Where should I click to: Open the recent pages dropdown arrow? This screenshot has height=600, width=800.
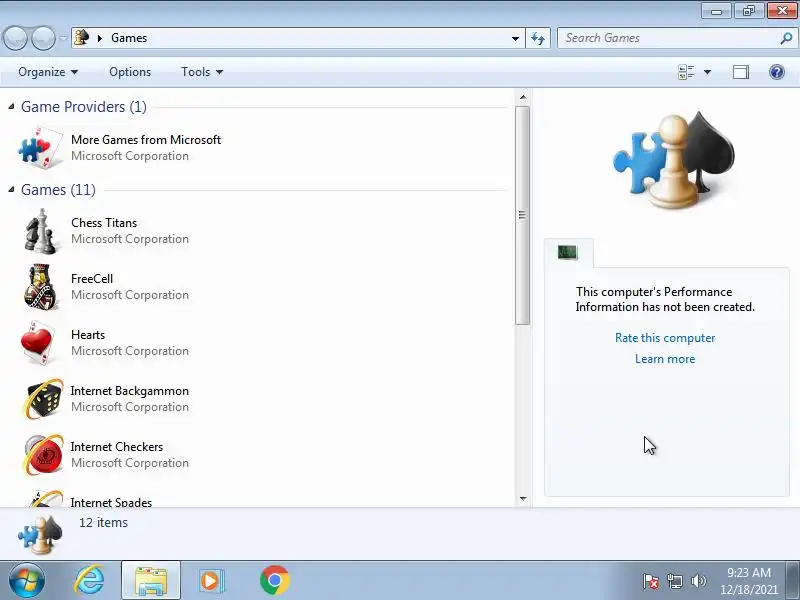(x=63, y=38)
